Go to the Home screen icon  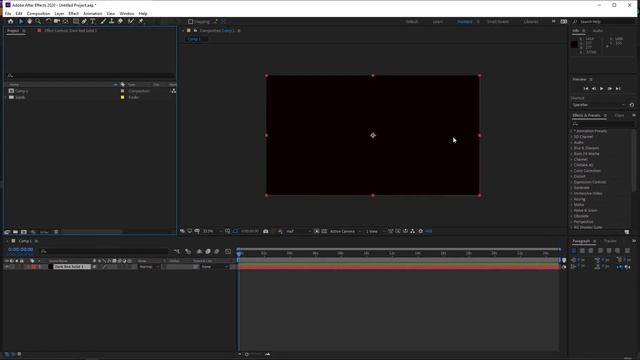tap(11, 21)
